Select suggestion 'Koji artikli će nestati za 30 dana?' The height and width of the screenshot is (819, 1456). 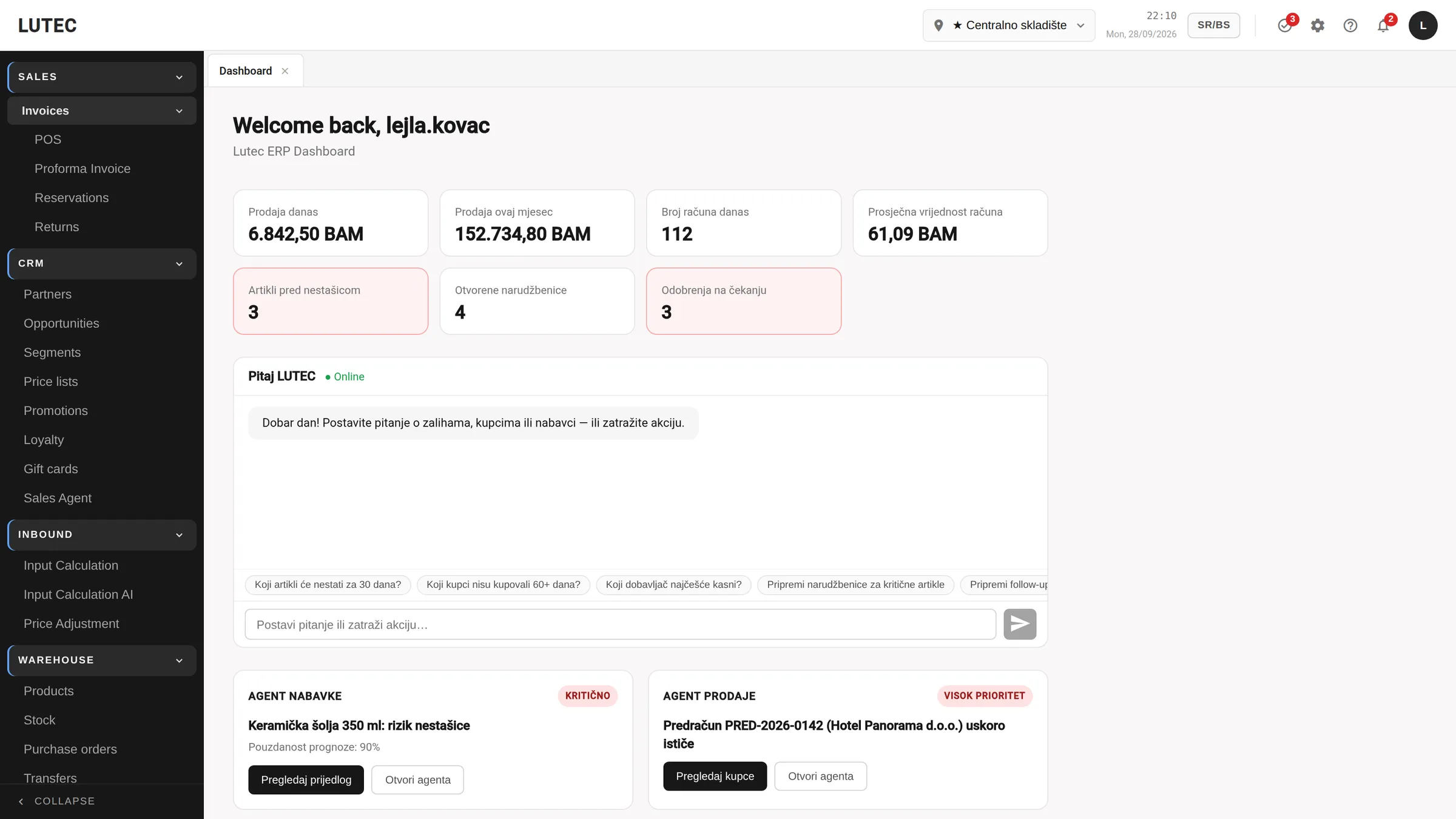(x=328, y=585)
